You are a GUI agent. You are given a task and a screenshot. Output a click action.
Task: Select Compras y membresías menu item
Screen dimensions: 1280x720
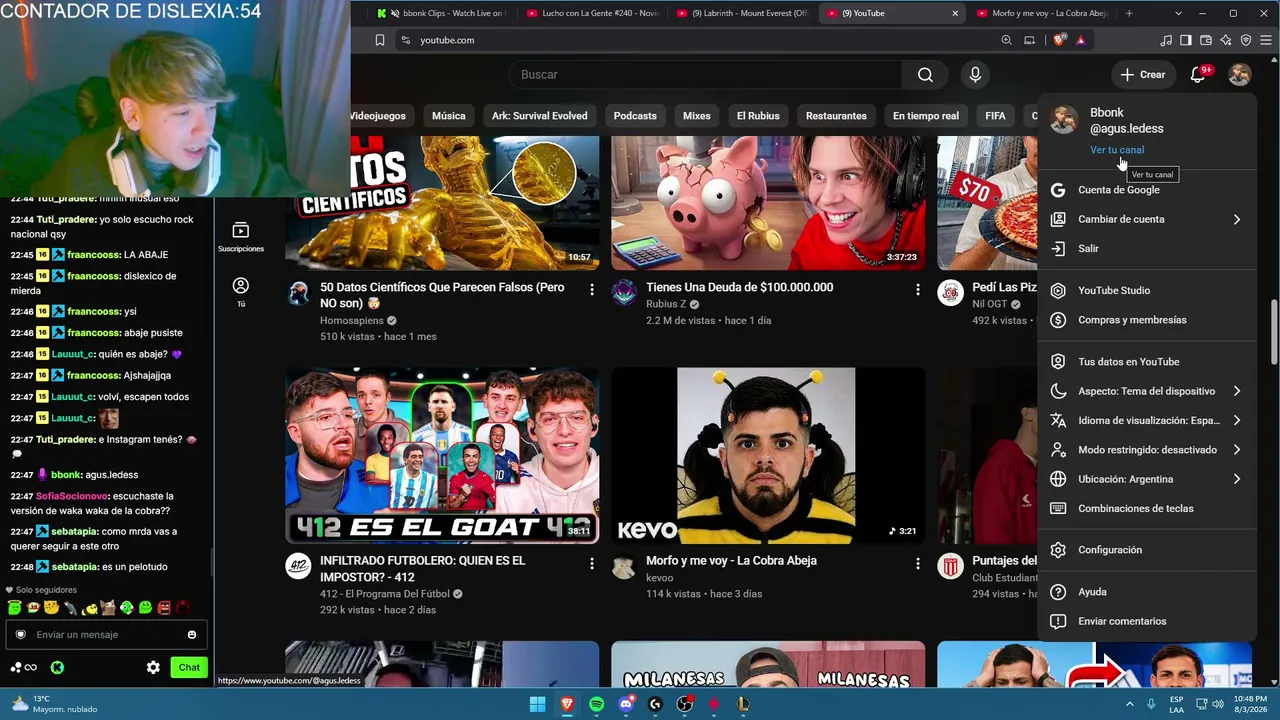[1147, 320]
